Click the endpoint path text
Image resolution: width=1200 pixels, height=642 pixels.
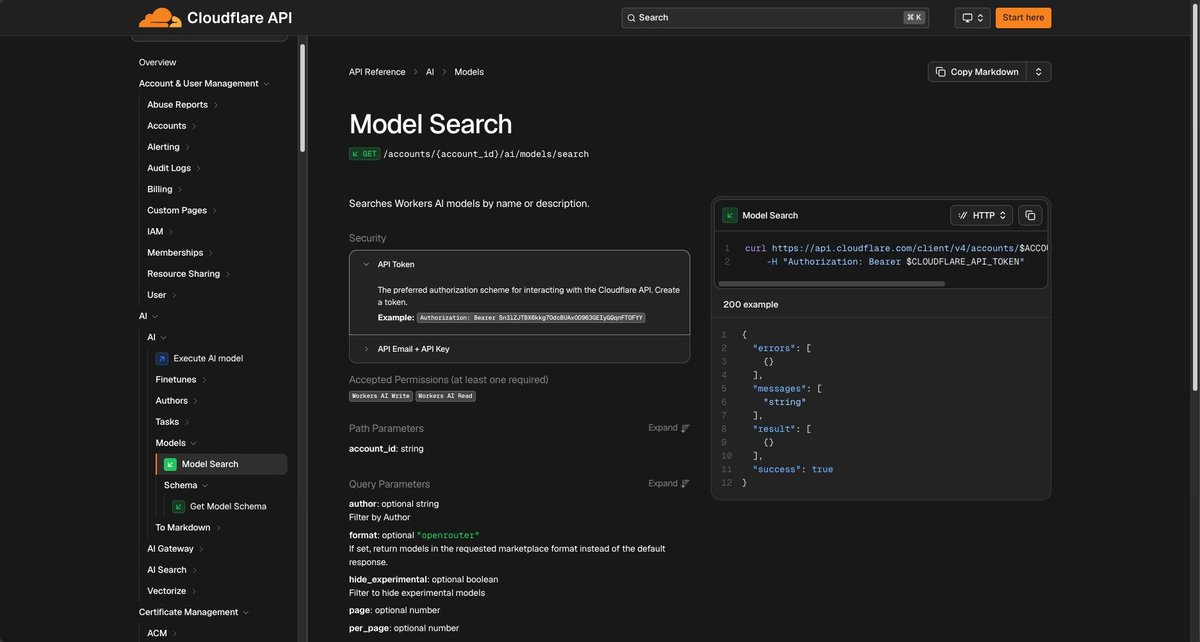pos(486,154)
